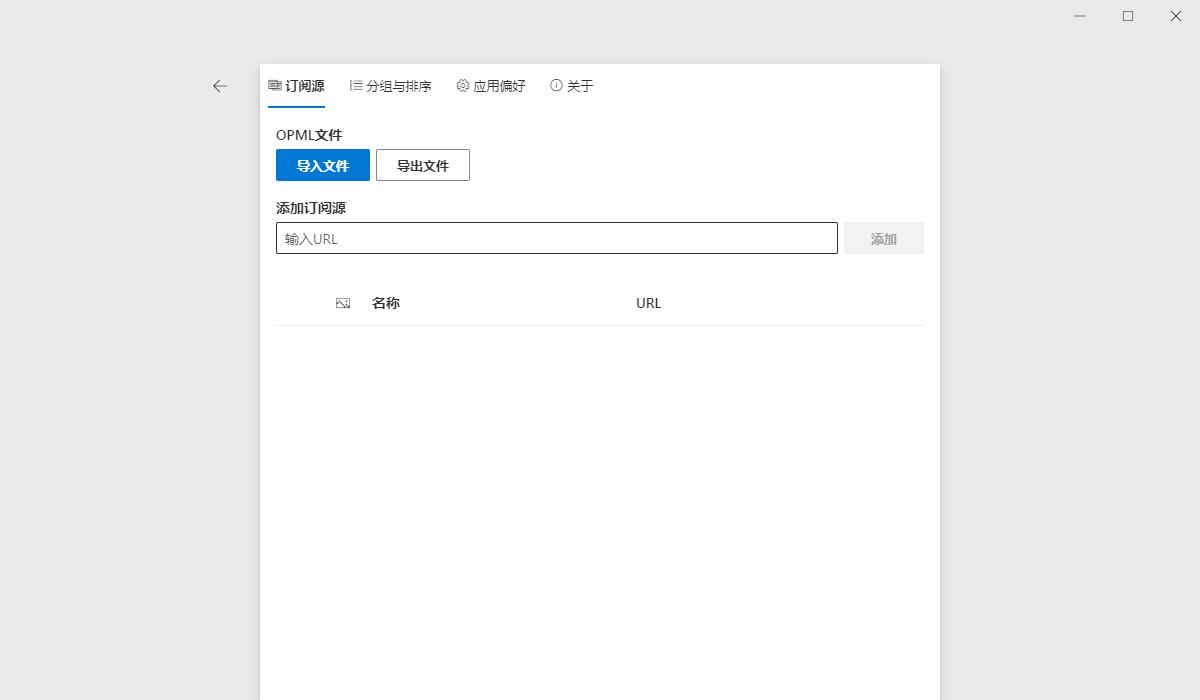Click the minimize icon in title bar
The height and width of the screenshot is (700, 1200).
coord(1078,16)
